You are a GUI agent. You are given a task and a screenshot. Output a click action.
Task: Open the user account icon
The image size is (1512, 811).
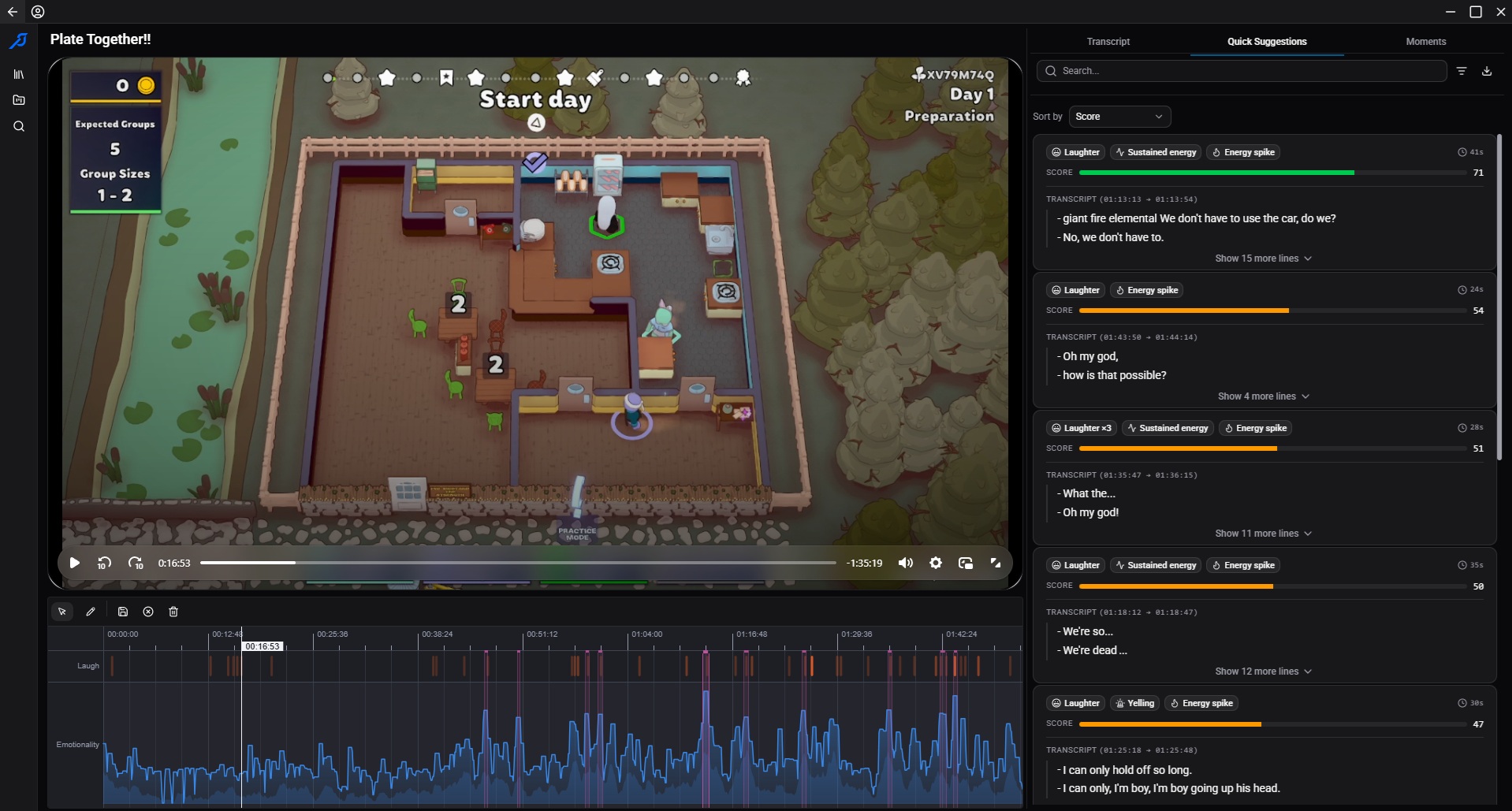(38, 12)
